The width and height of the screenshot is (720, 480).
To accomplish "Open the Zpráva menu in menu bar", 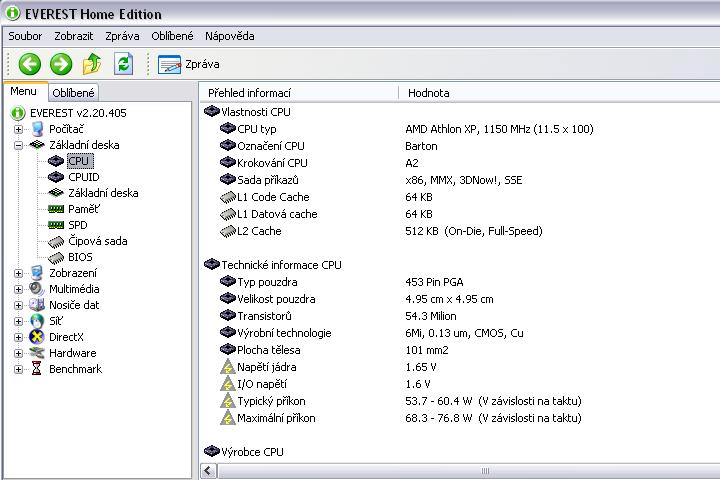I will point(122,36).
